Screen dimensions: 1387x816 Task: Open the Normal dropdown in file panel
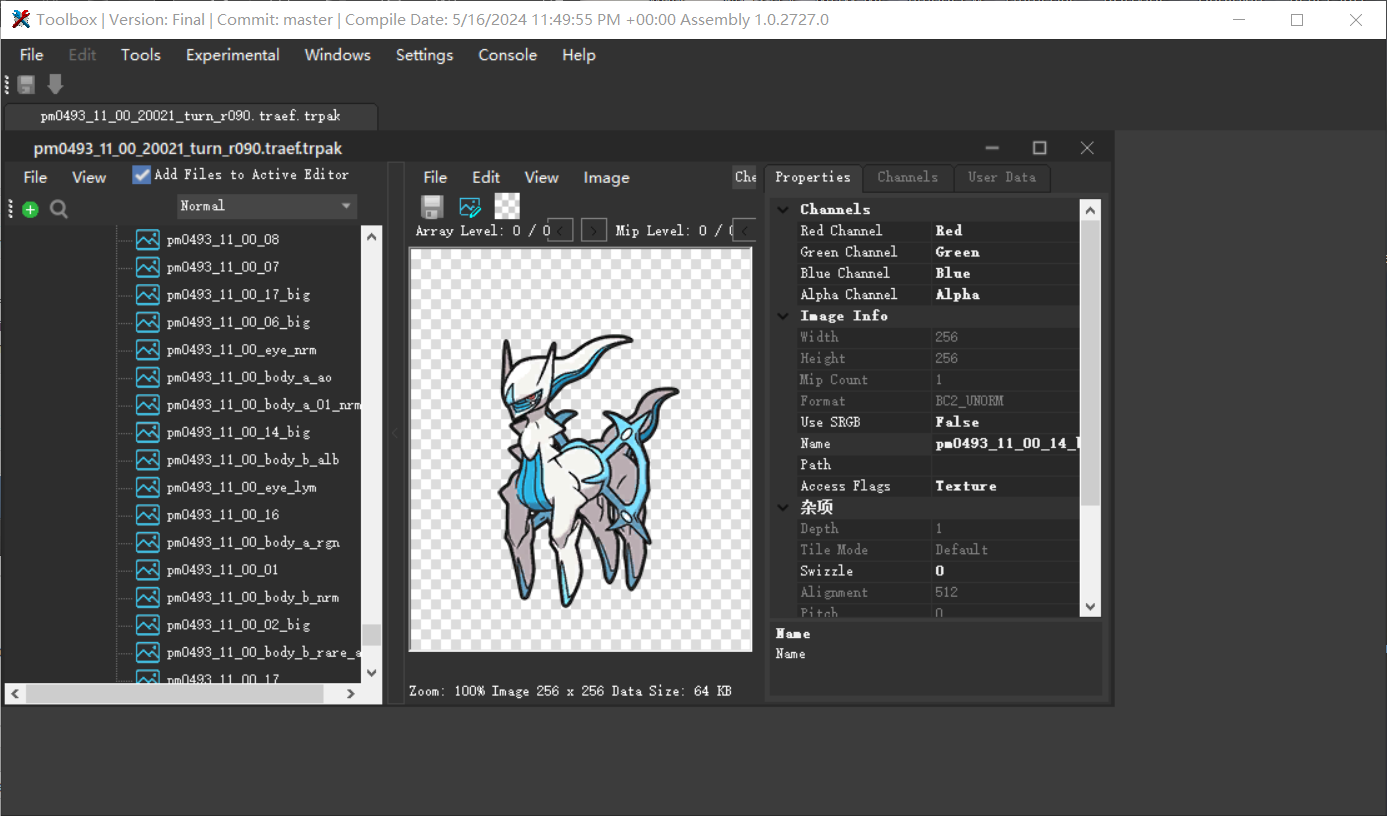pyautogui.click(x=266, y=206)
